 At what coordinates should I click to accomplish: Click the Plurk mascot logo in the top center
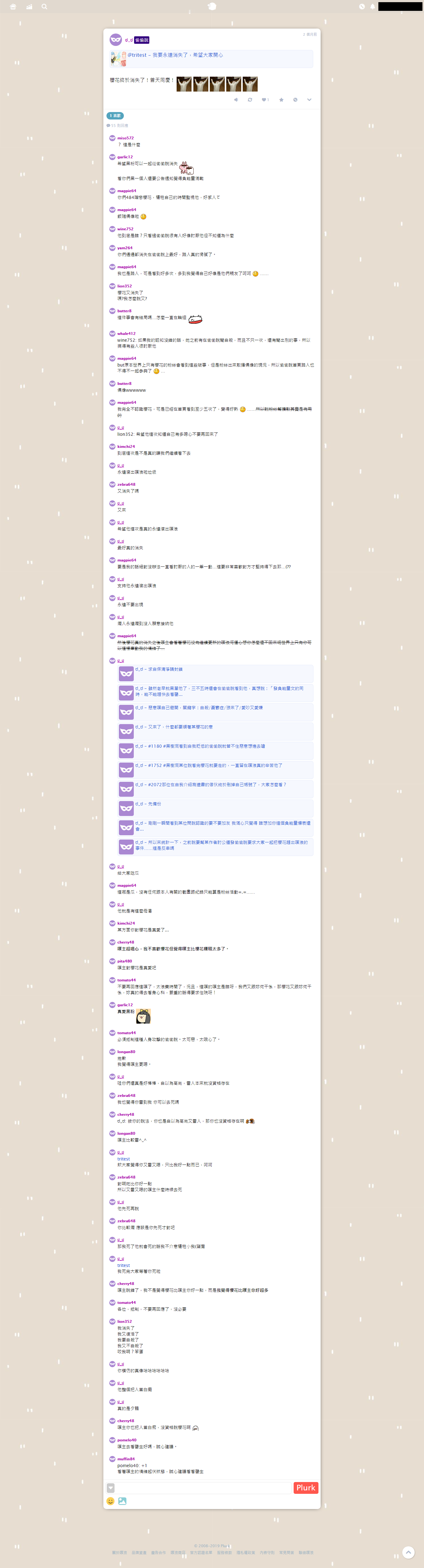coord(212,7)
